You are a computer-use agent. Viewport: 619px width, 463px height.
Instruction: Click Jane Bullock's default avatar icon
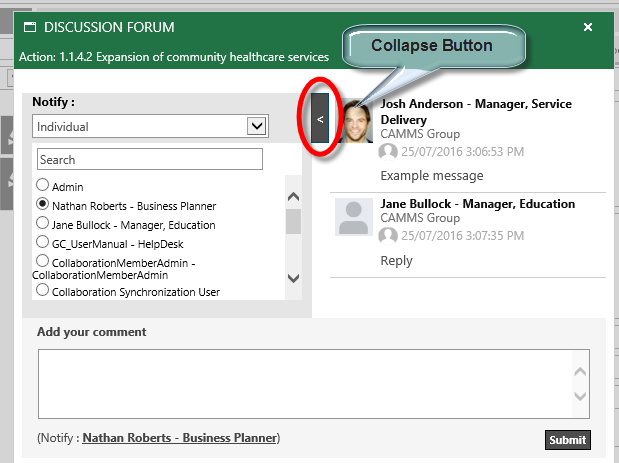(354, 217)
